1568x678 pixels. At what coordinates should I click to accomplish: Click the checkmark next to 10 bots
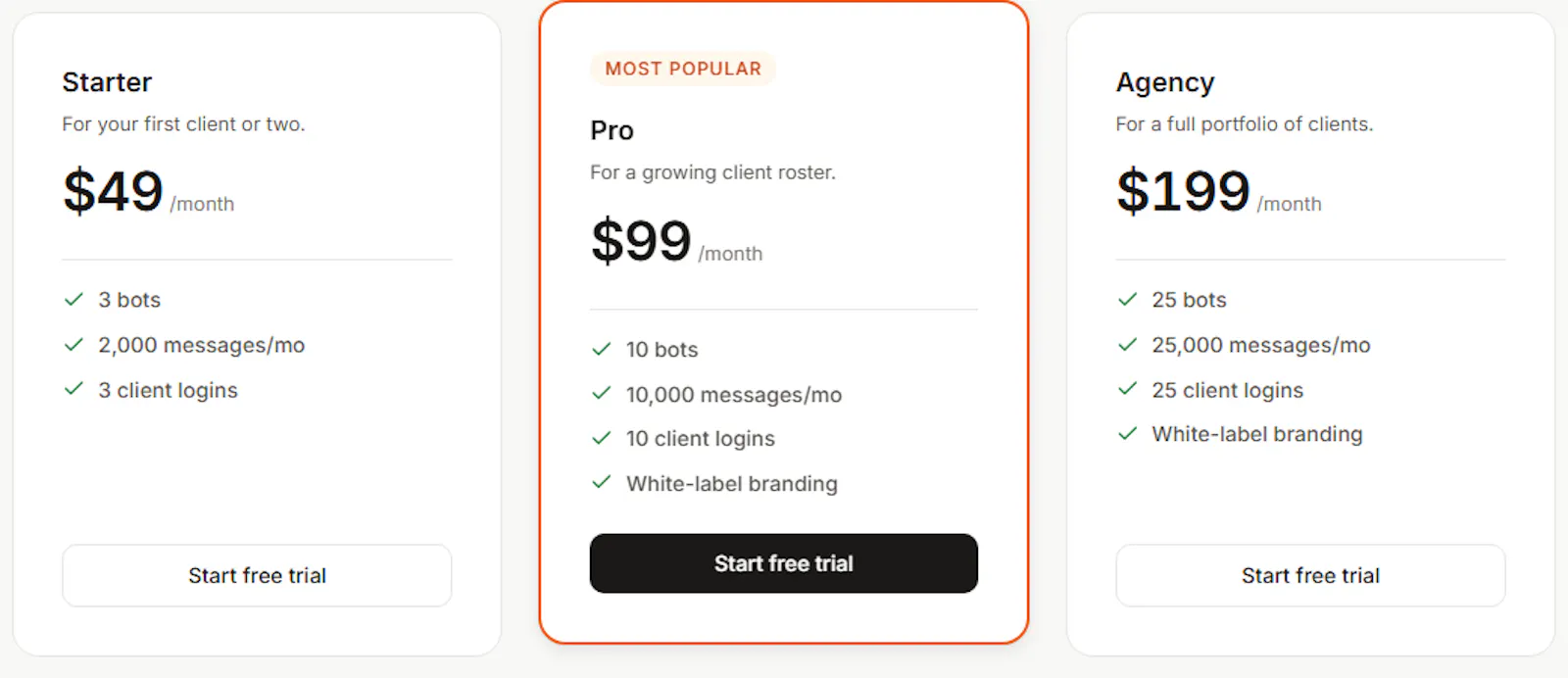[x=602, y=349]
